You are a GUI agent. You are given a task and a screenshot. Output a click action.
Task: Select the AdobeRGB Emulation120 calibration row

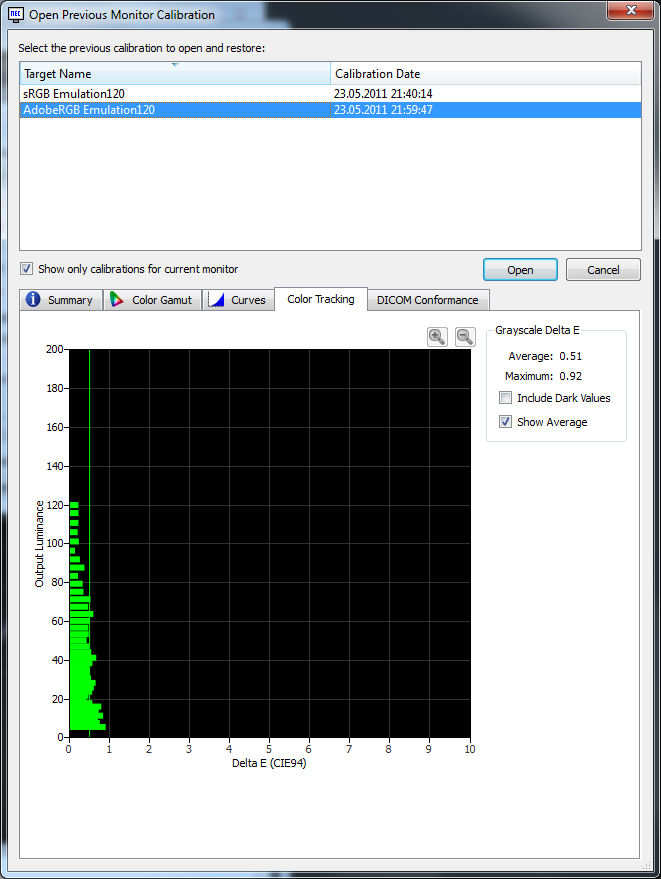(90, 110)
